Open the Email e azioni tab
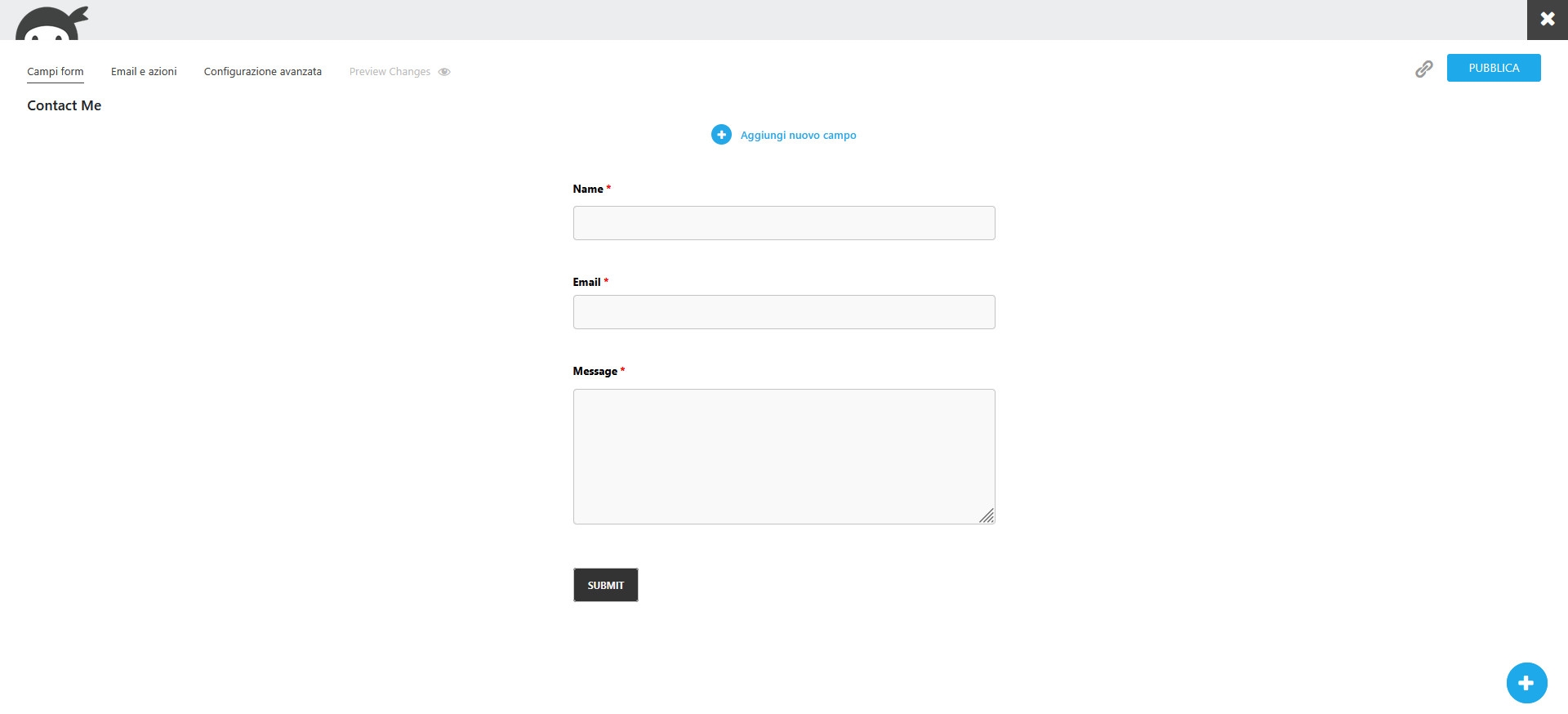1568x714 pixels. pyautogui.click(x=144, y=72)
